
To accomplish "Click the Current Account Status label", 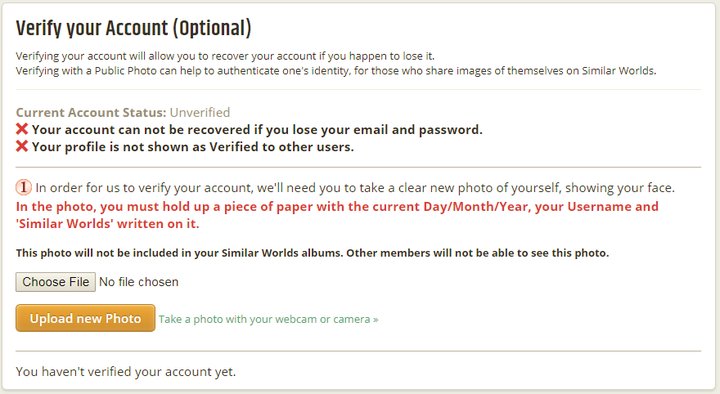I will (x=91, y=113).
